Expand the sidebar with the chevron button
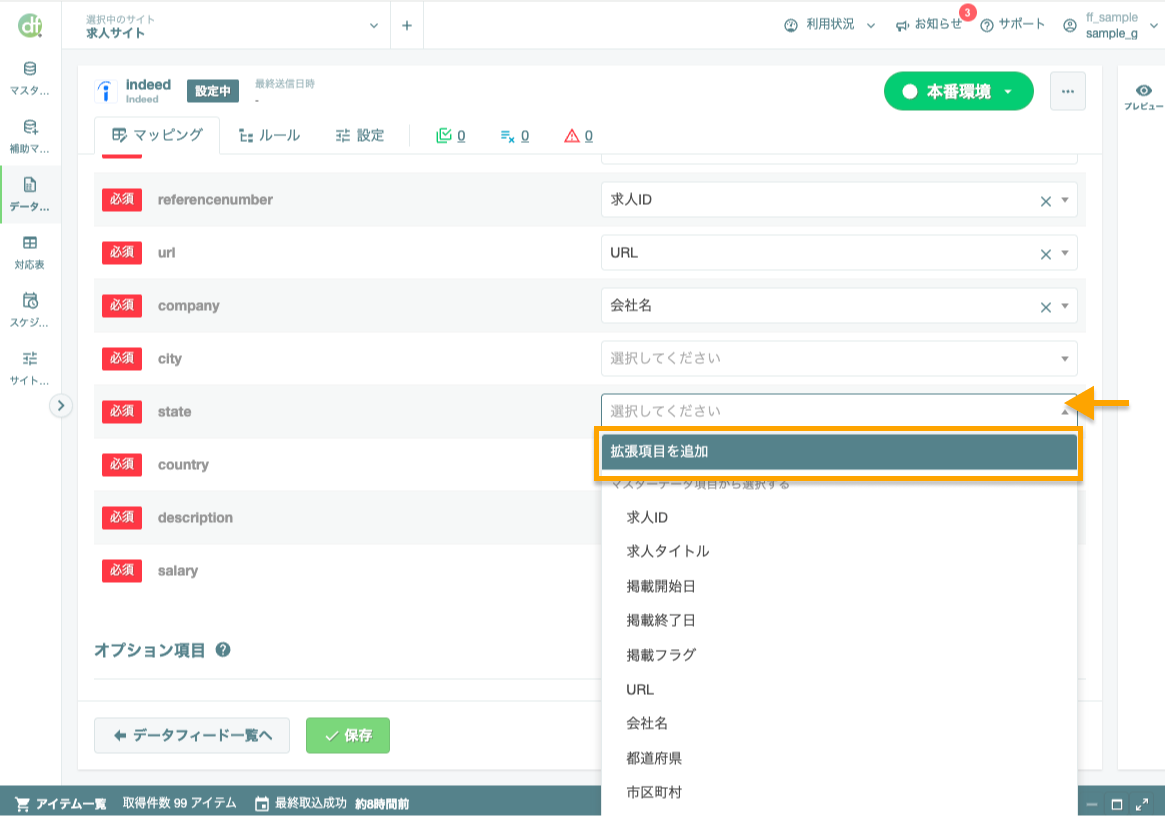Screen dimensions: 1165x816 (x=61, y=406)
